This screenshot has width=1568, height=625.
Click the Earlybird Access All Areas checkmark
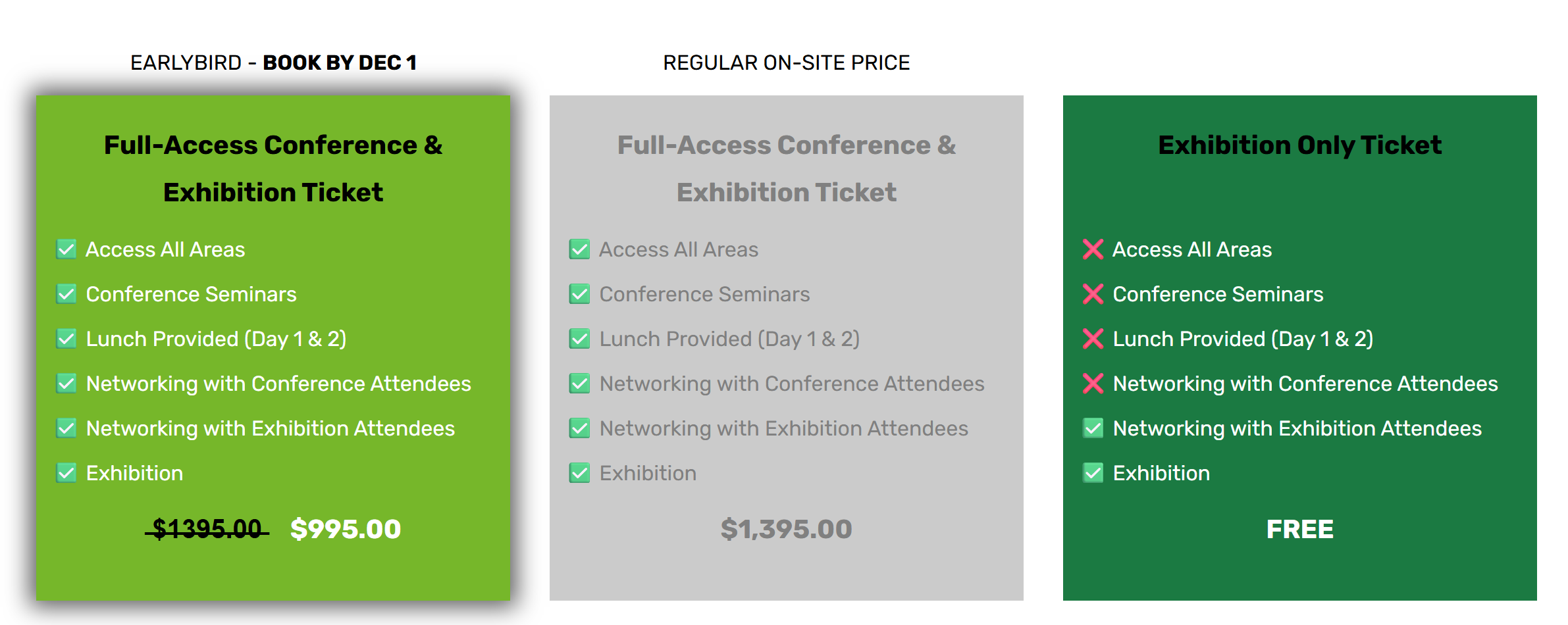(66, 249)
